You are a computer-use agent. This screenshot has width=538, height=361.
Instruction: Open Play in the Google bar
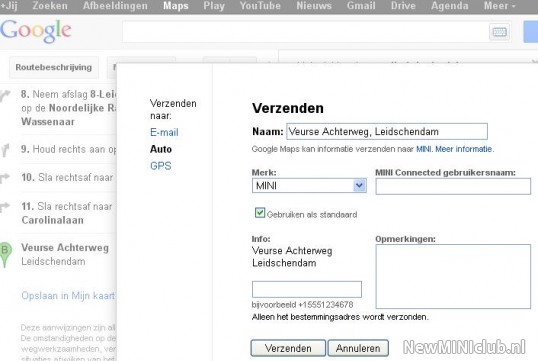pos(214,6)
